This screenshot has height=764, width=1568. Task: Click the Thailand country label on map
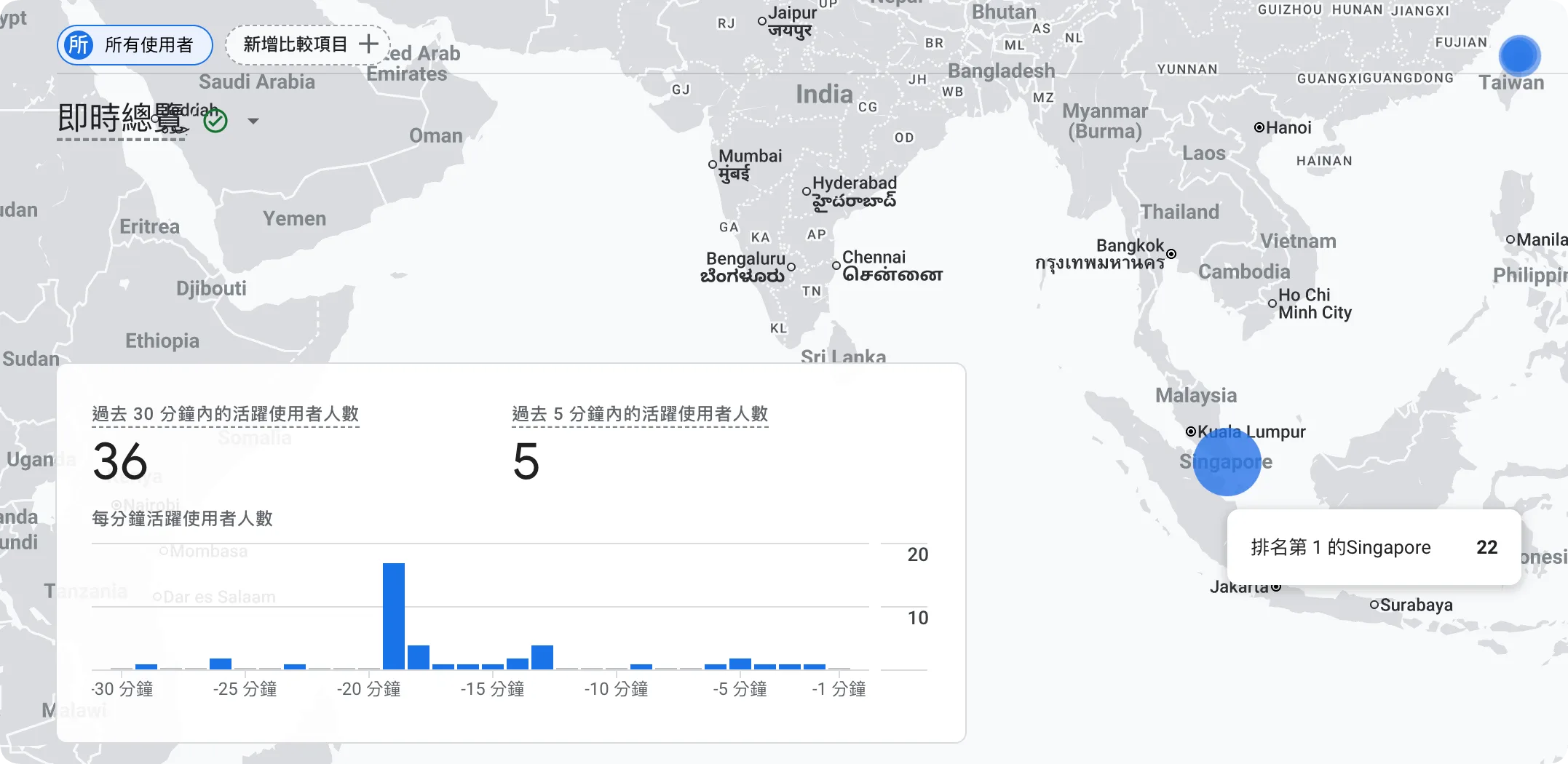1179,212
